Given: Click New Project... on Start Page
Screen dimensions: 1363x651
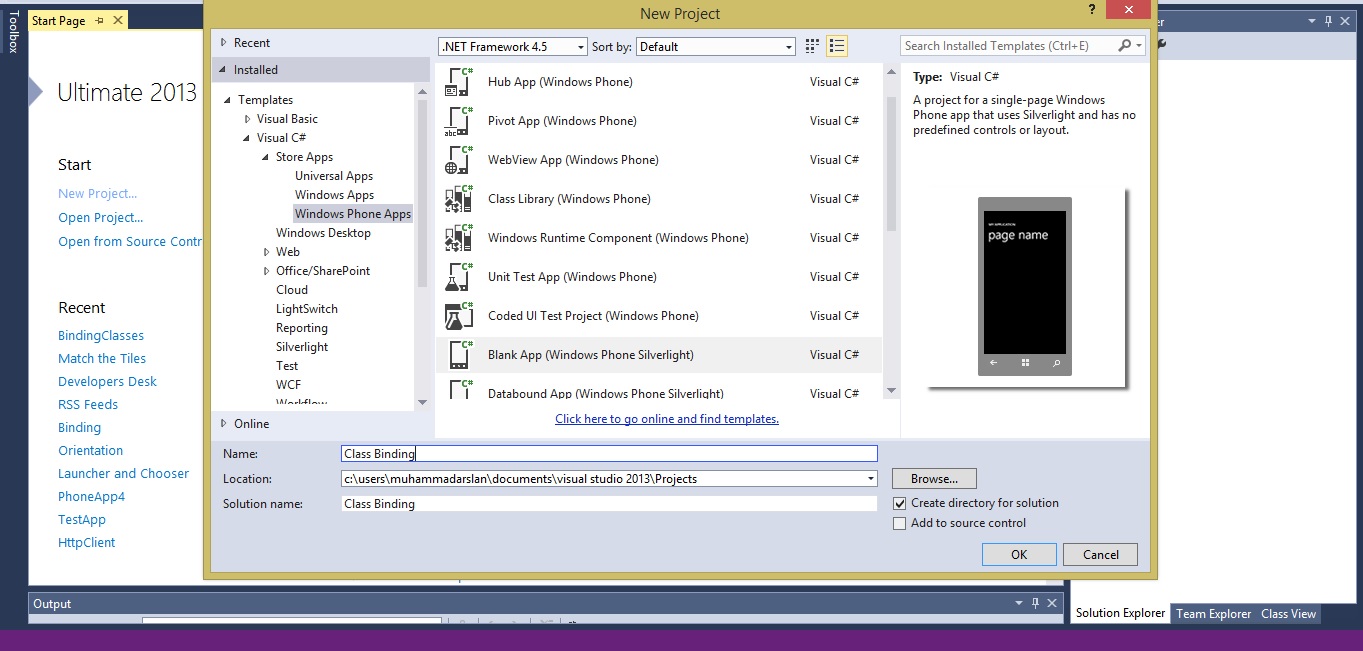Looking at the screenshot, I should coord(97,194).
